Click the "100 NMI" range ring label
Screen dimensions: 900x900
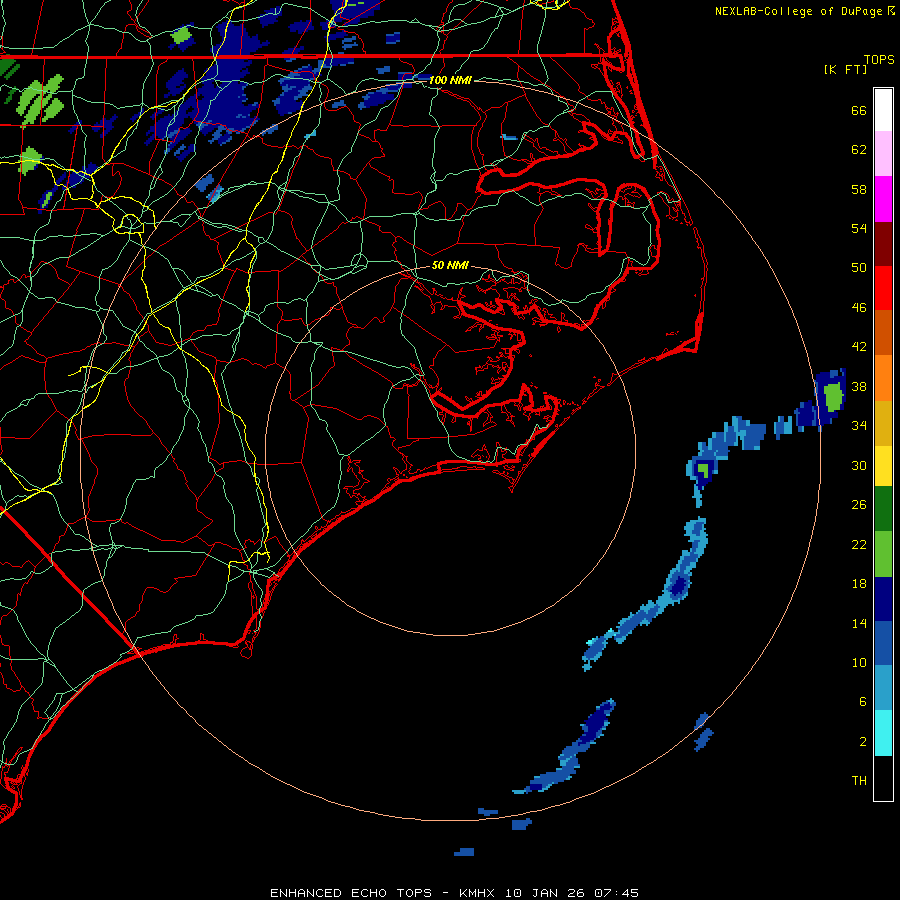click(450, 80)
